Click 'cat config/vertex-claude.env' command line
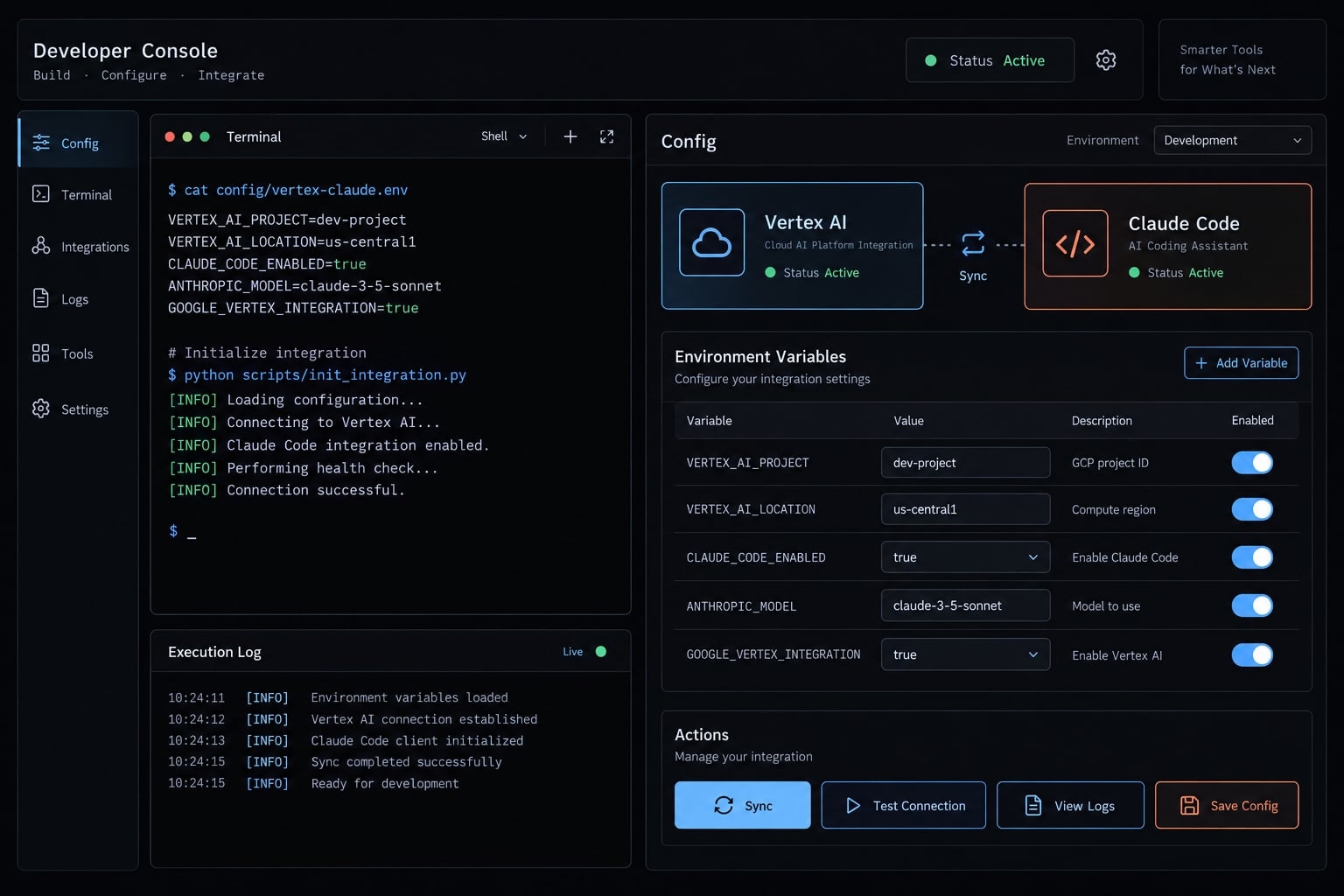The image size is (1344, 896). pyautogui.click(x=288, y=190)
